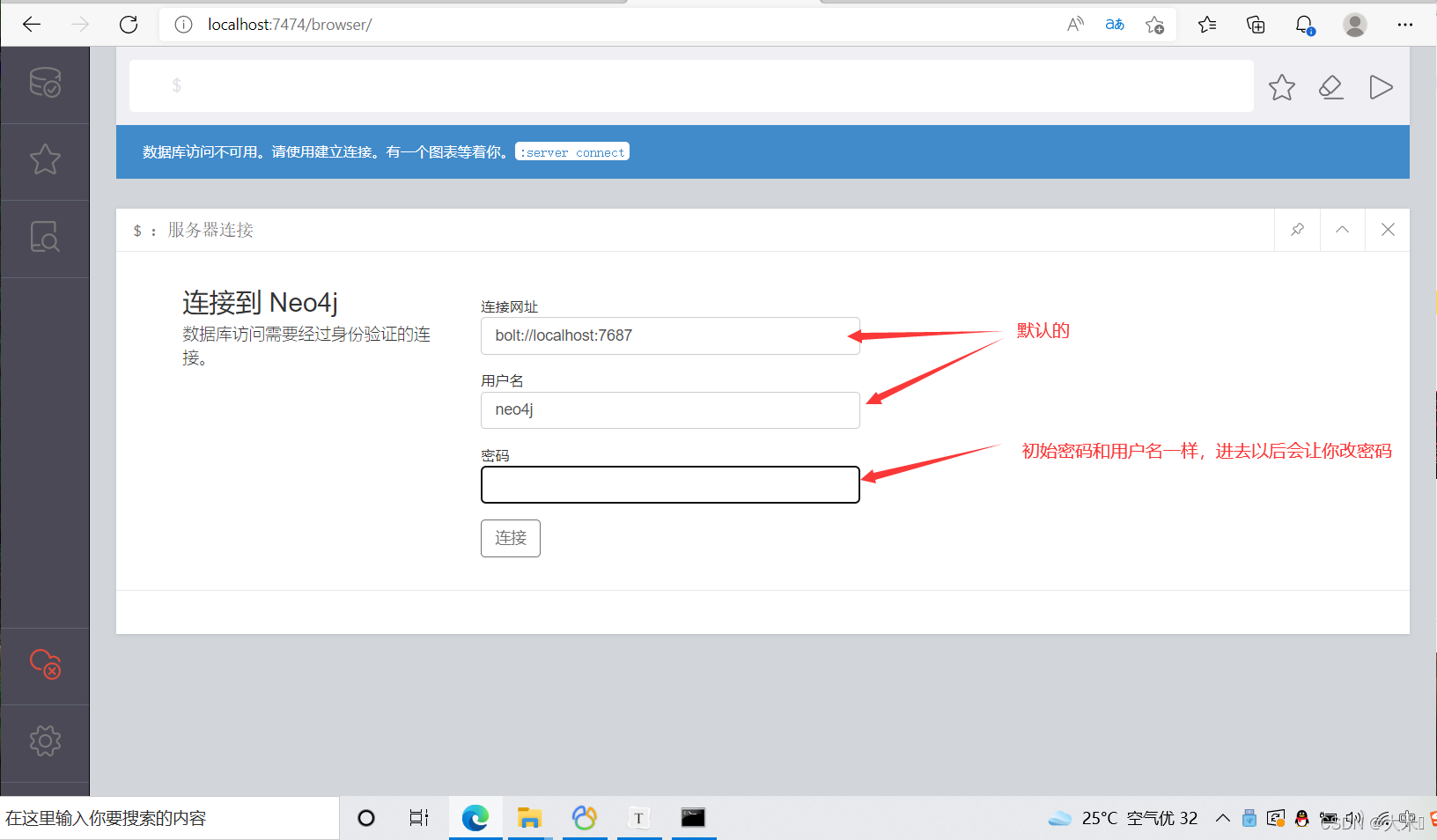Open Edge settings and more menu

point(1405,25)
